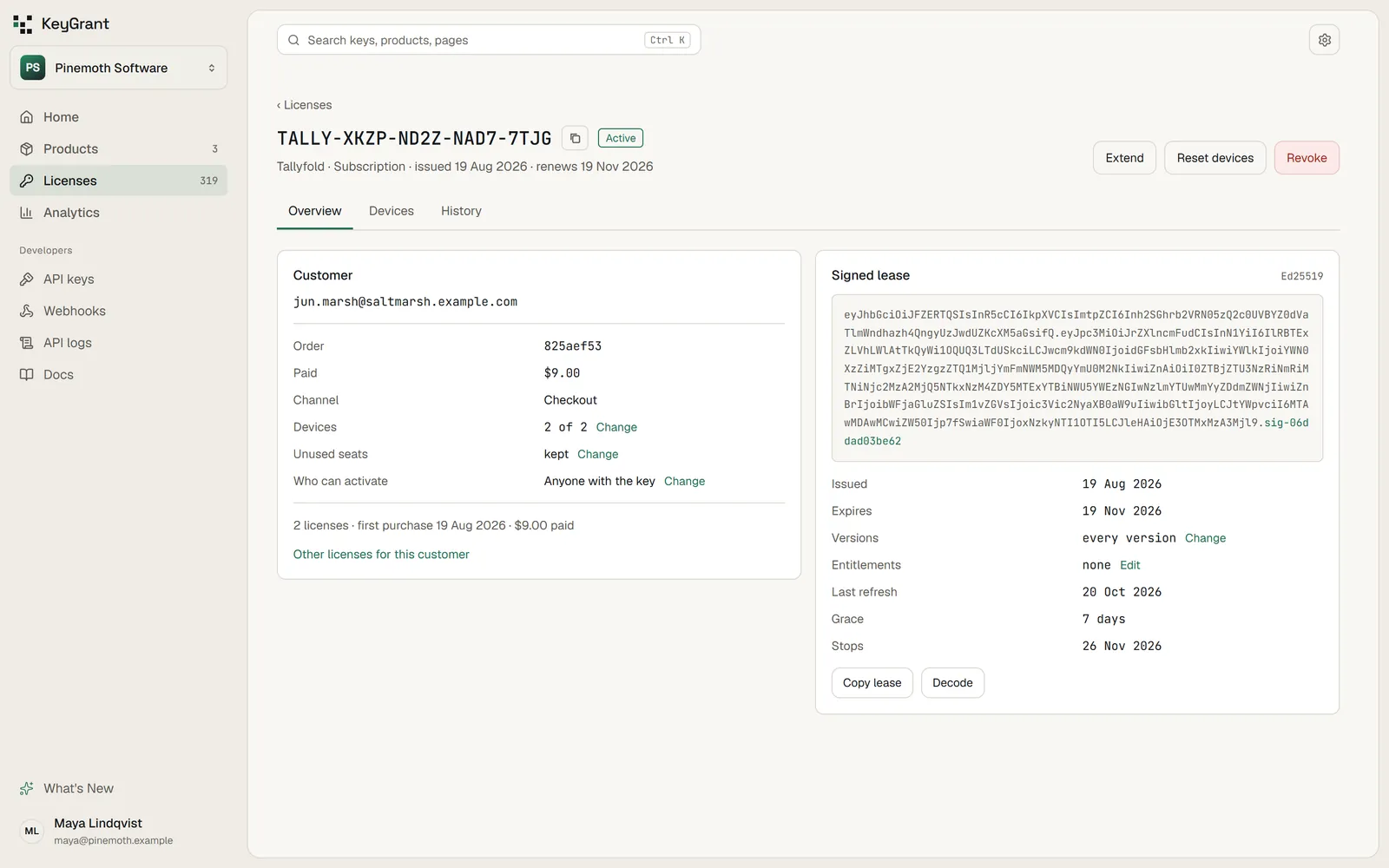Click the Last refresh date 20 Oct 2026
Image resolution: width=1389 pixels, height=868 pixels.
(x=1122, y=592)
